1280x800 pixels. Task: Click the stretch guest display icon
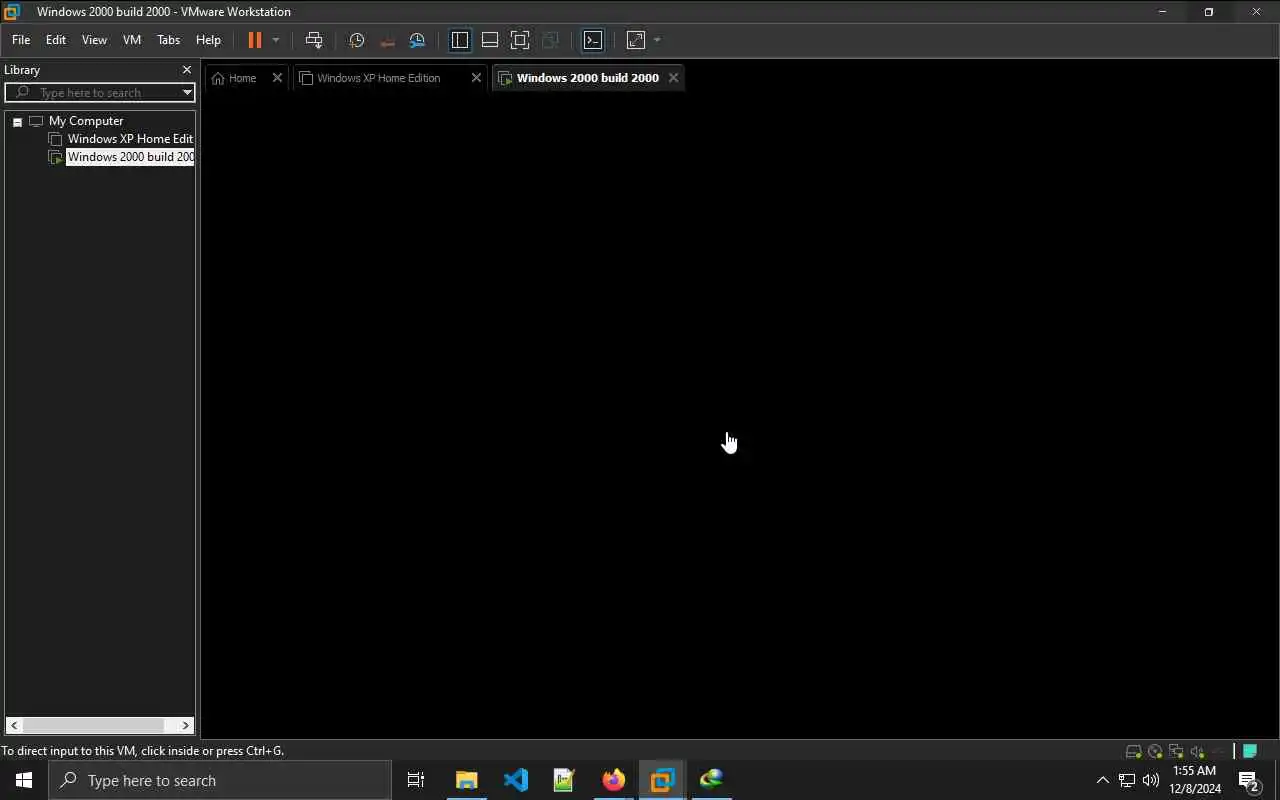tap(636, 40)
